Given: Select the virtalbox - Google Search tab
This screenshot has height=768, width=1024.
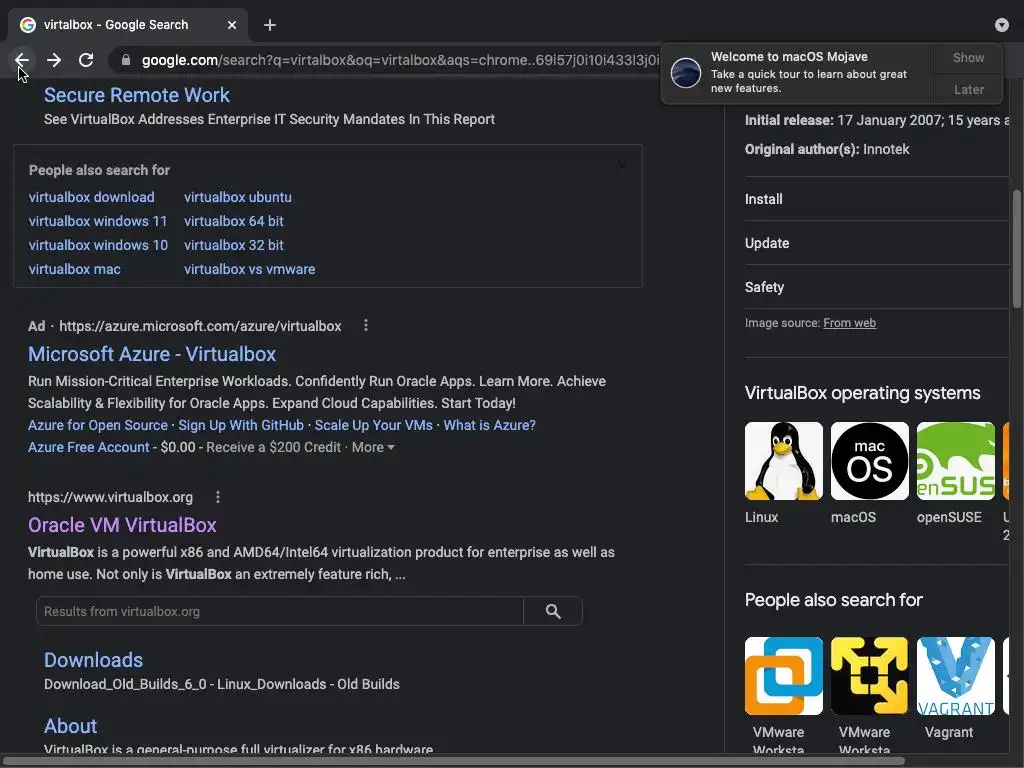Looking at the screenshot, I should coord(128,25).
